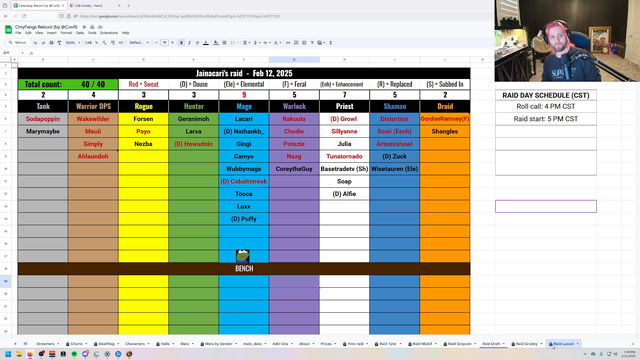Click the Firefox taskbar icon

pos(30,354)
